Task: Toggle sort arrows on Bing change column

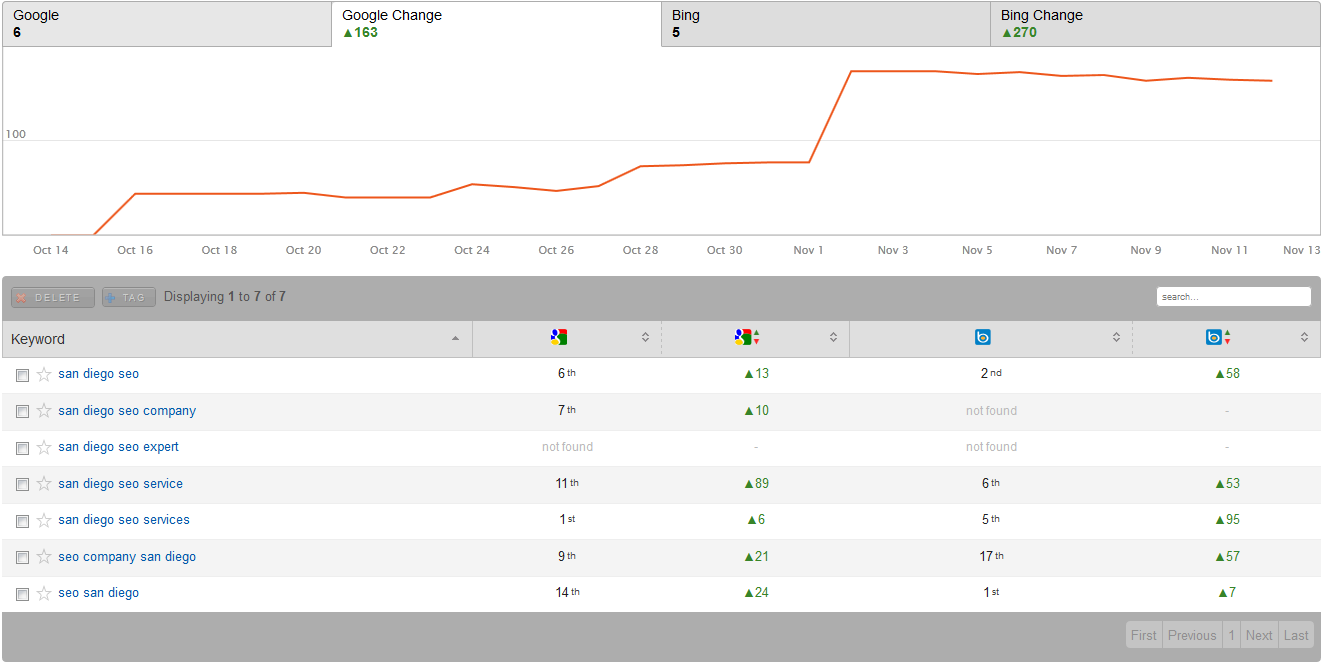Action: tap(1304, 338)
